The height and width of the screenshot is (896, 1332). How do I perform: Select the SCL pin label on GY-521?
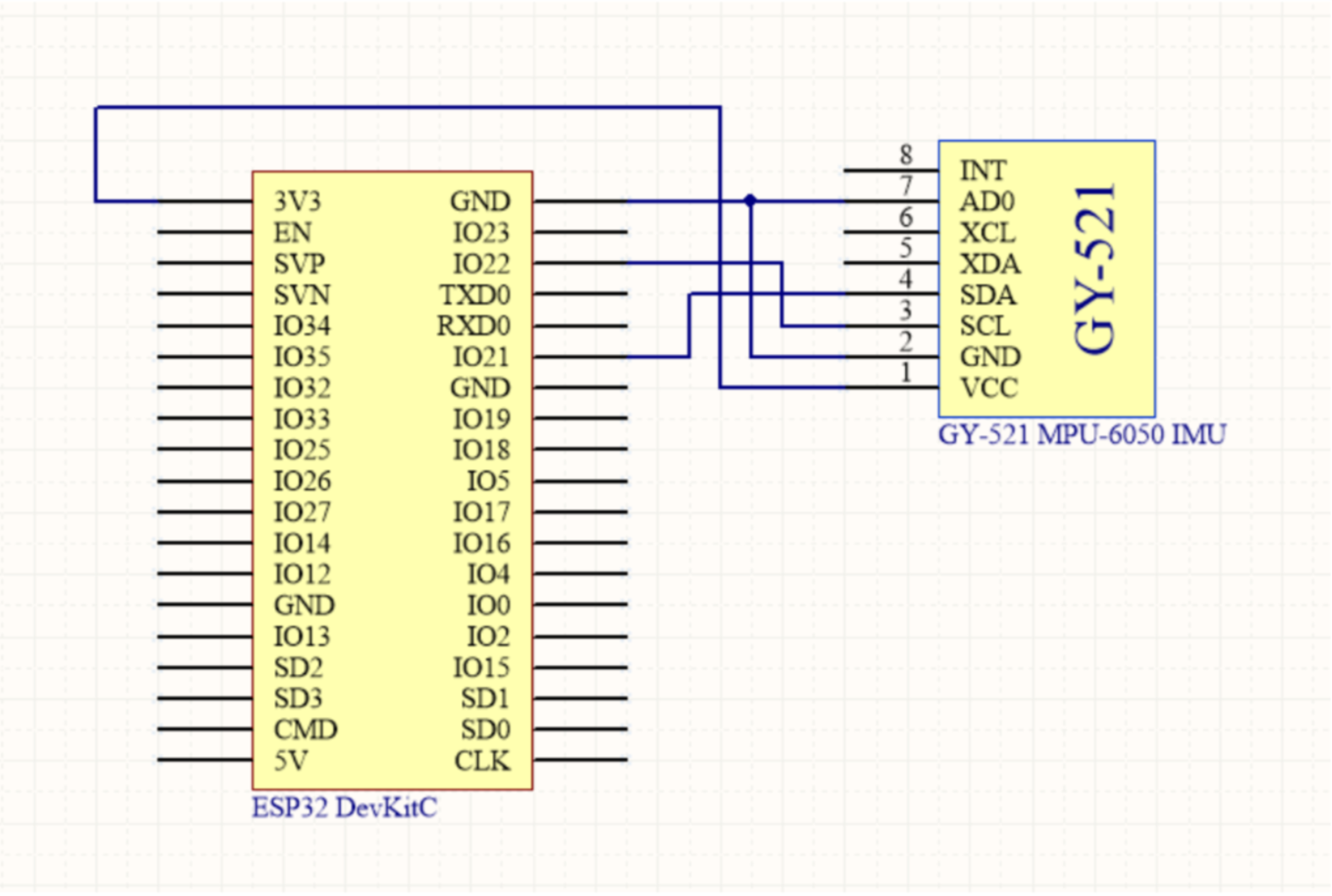(985, 326)
